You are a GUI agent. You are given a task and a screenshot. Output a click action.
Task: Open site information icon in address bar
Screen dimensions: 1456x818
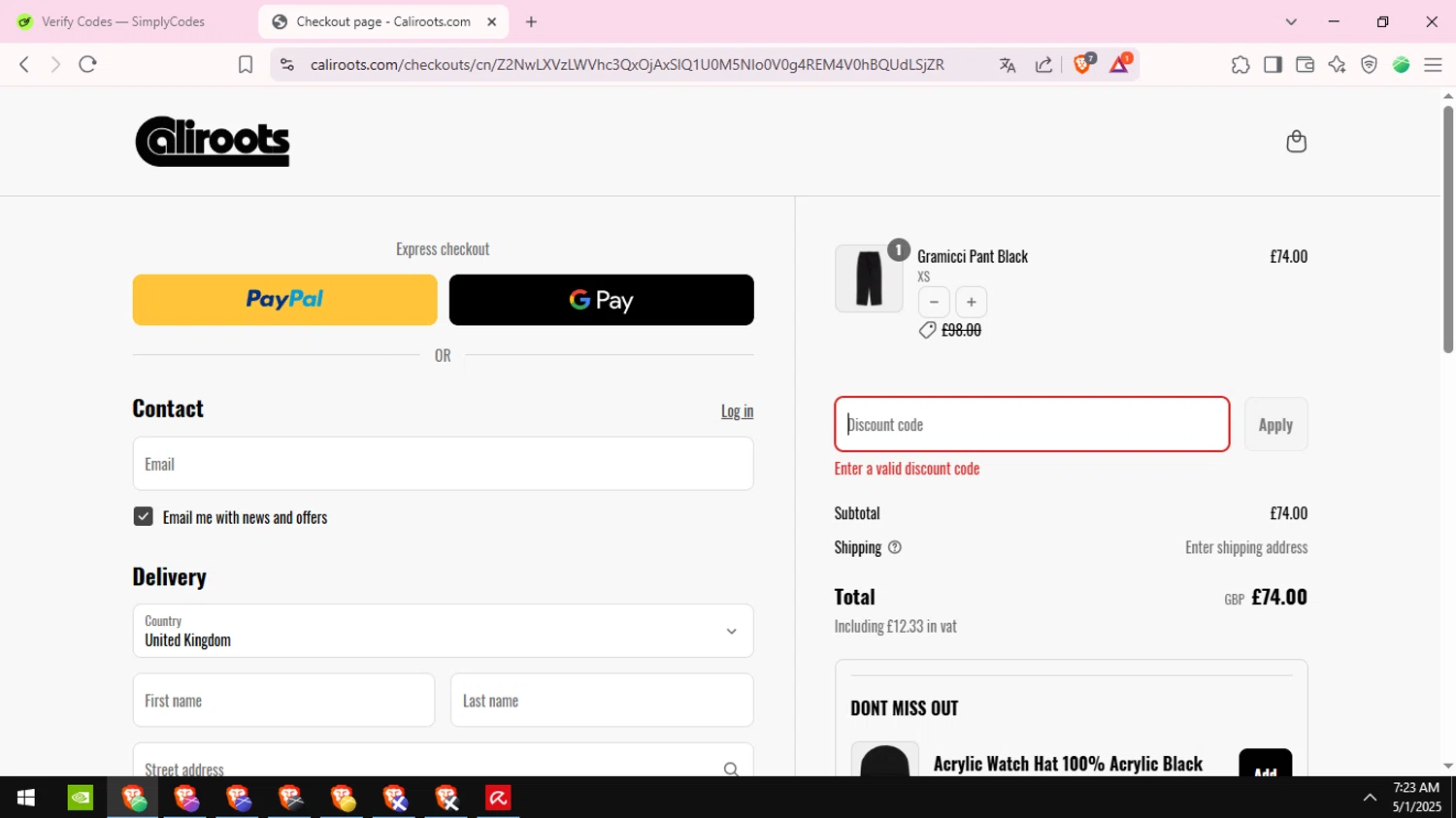(x=286, y=64)
